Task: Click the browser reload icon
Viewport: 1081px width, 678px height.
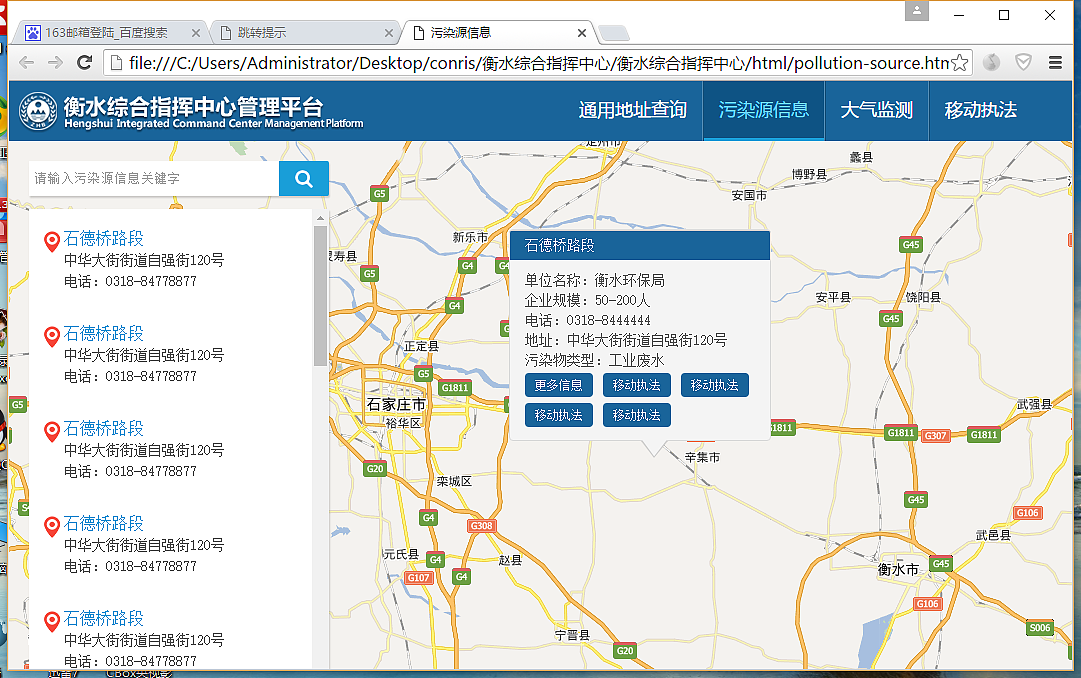Action: tap(85, 63)
